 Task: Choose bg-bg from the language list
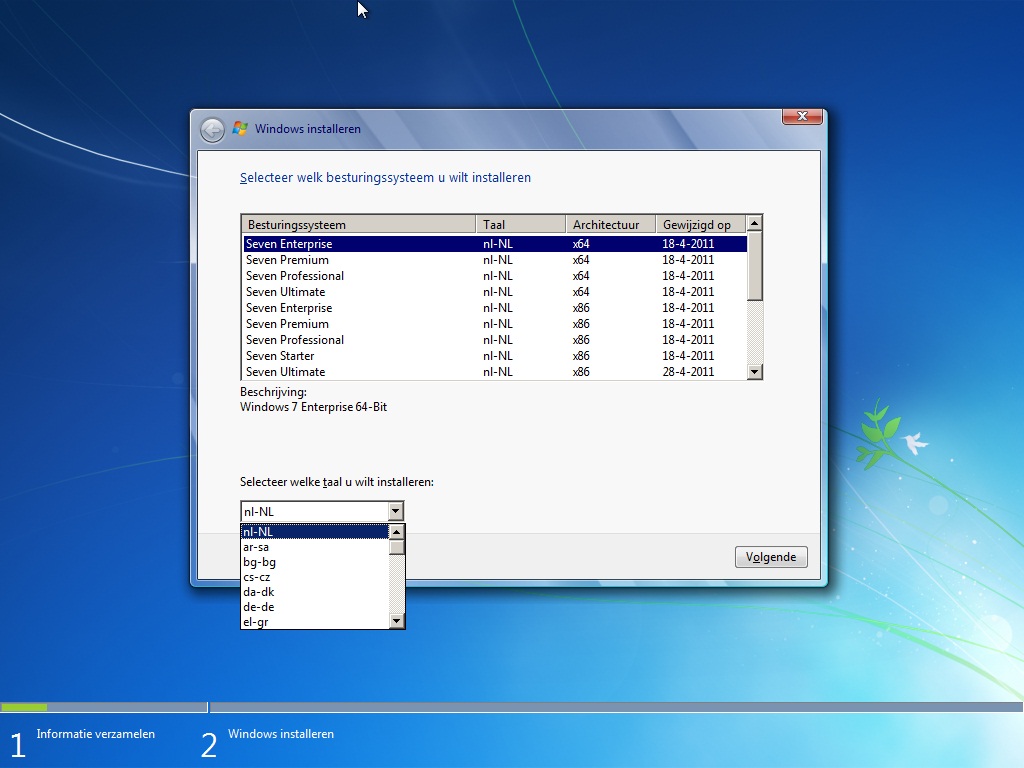[x=315, y=562]
